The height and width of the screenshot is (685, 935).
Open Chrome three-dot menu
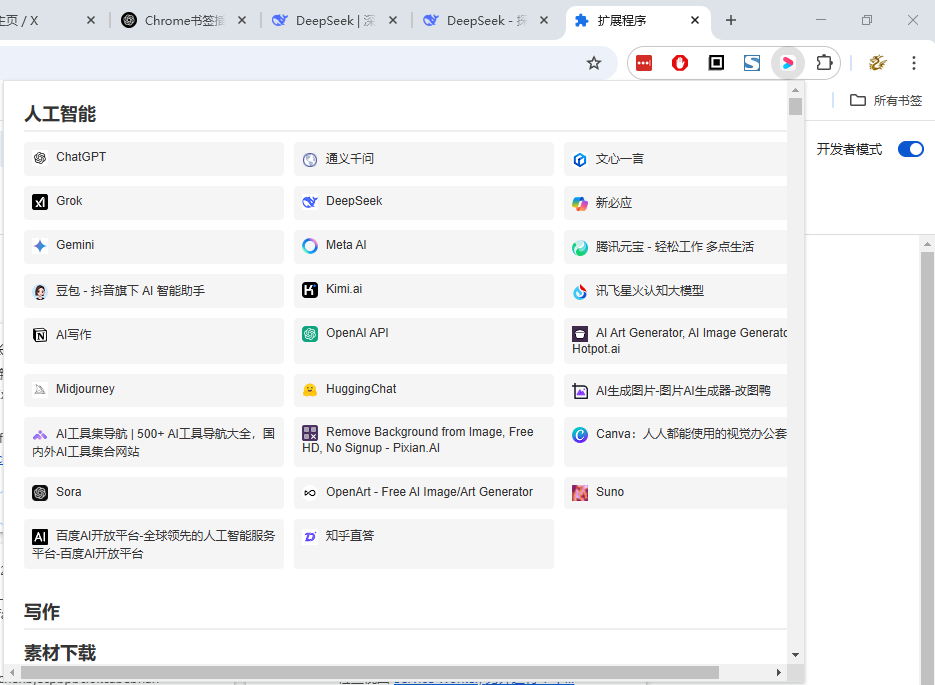coord(914,63)
